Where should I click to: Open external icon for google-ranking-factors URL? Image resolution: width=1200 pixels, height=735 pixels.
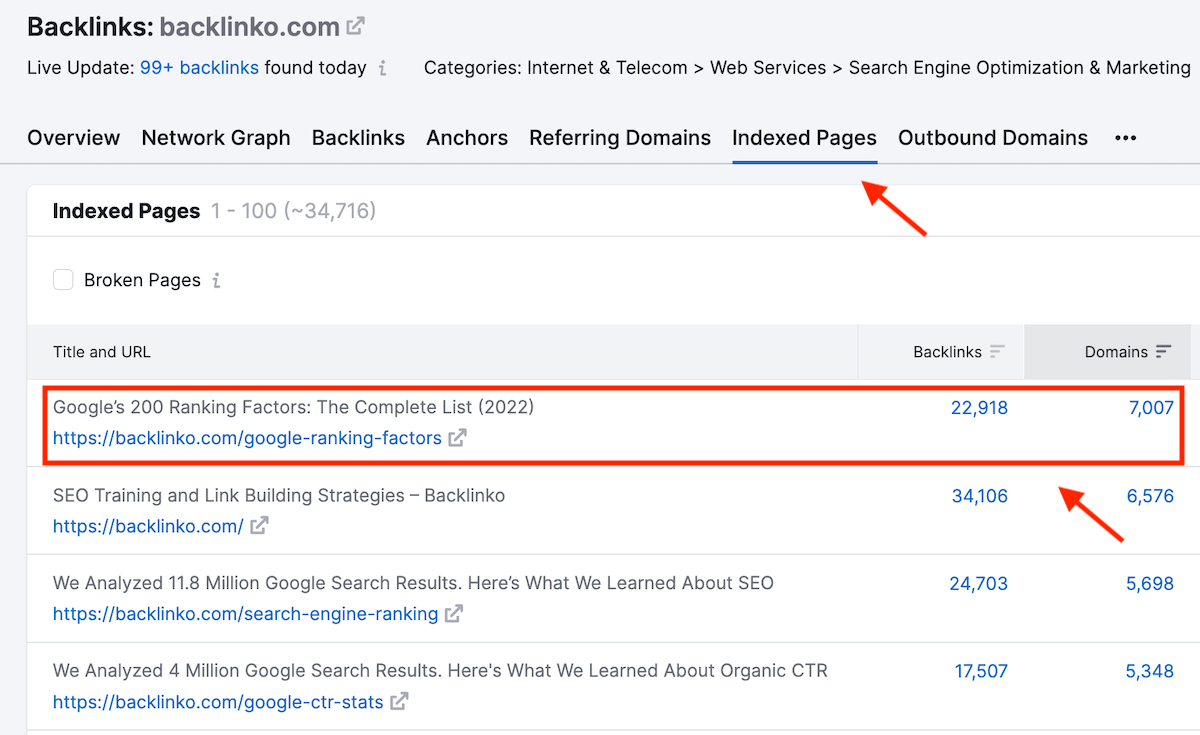(x=457, y=438)
